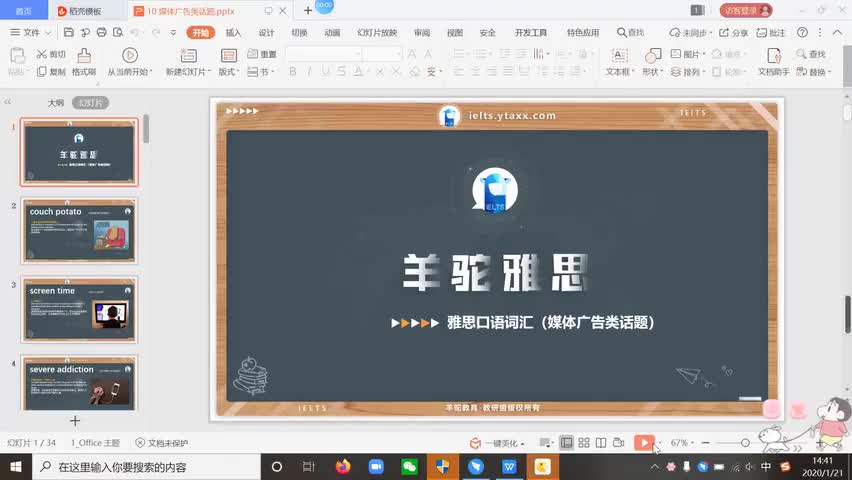Expand the File (文件) menu dropdown arrow
This screenshot has width=852, height=480.
[48, 33]
